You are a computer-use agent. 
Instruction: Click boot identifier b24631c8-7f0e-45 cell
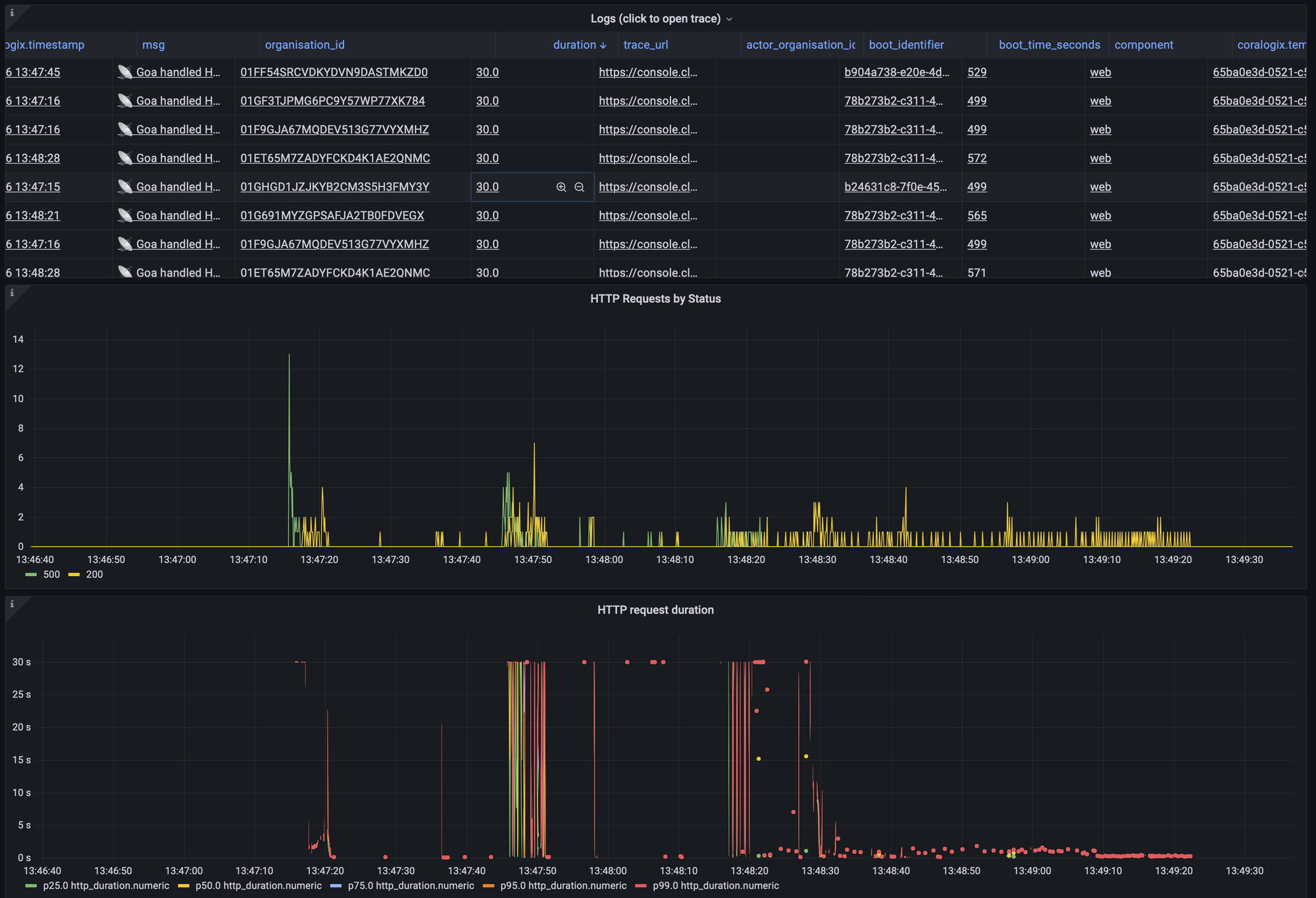point(895,187)
